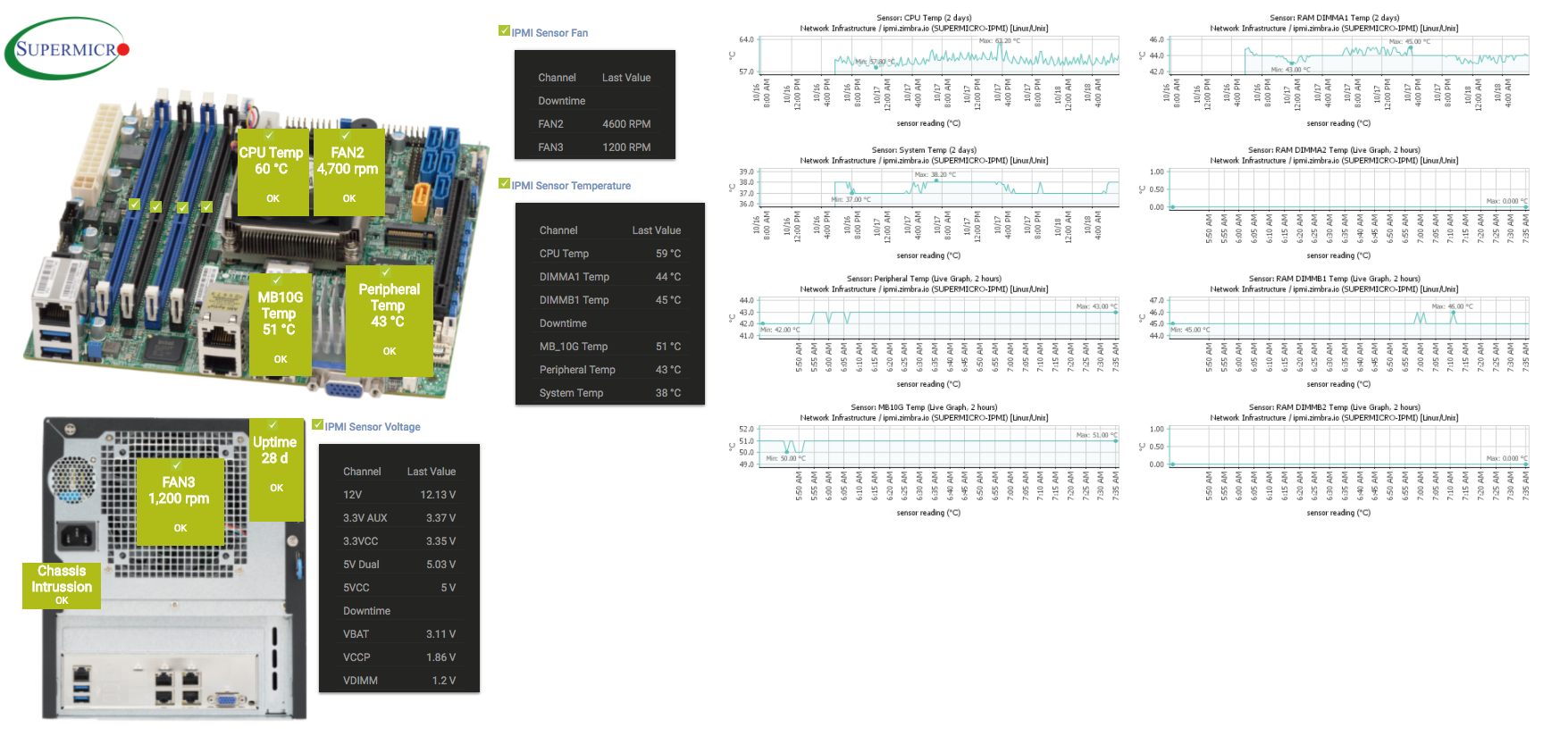Viewport: 1568px width, 745px height.
Task: Click the 3.3V AUX channel in the voltage table
Action: 365,518
